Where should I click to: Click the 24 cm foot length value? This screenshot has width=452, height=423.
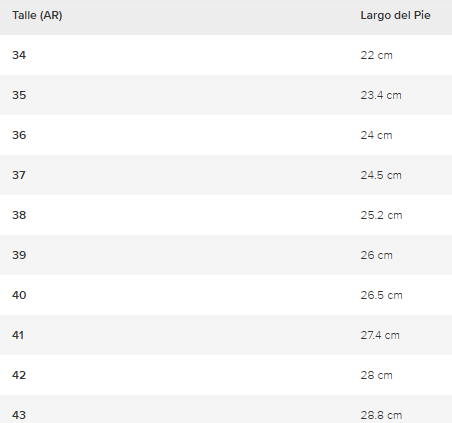376,135
